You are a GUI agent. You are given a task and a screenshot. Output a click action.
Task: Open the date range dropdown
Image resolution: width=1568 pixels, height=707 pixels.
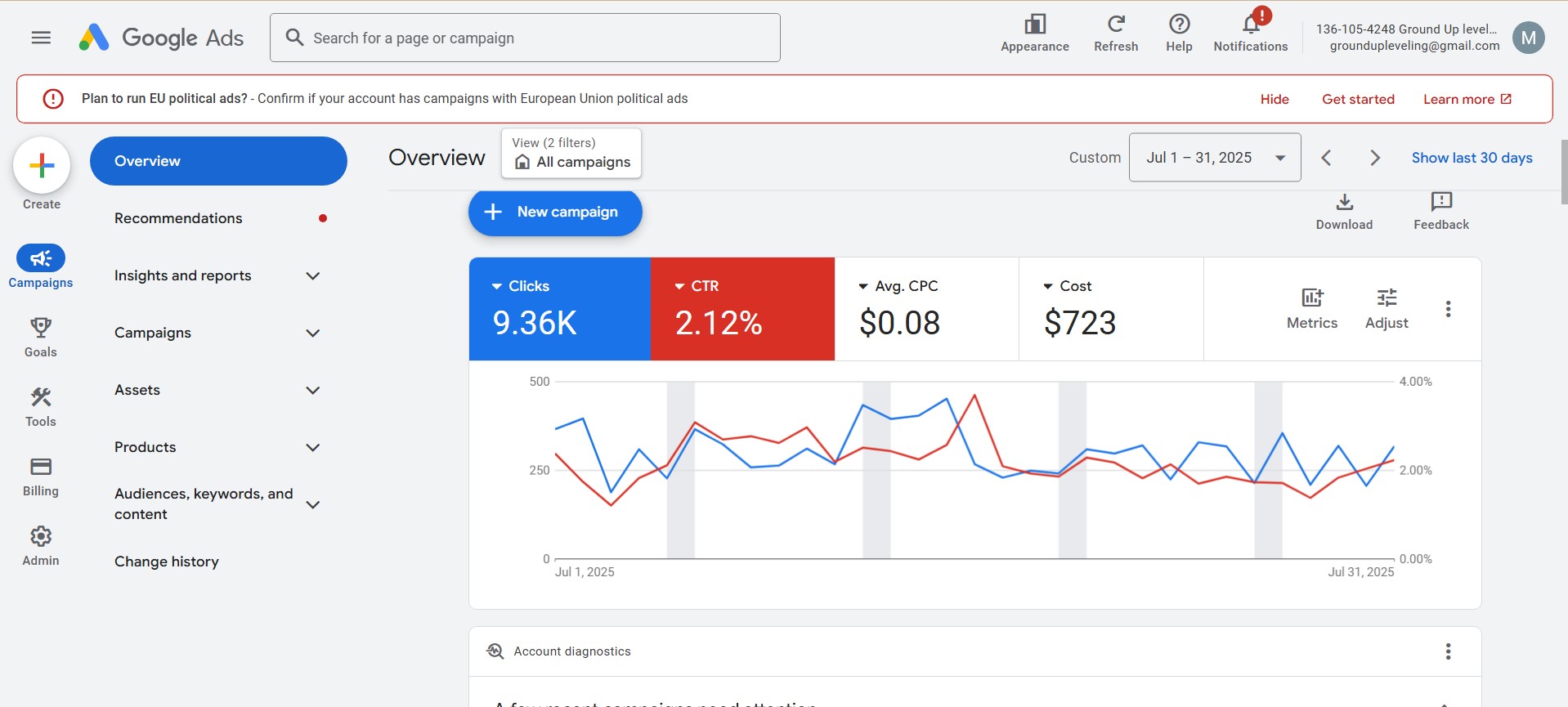point(1214,158)
